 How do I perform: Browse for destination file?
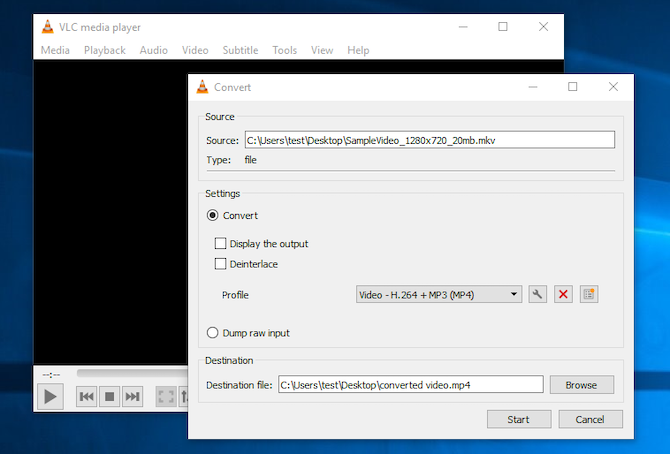[582, 385]
